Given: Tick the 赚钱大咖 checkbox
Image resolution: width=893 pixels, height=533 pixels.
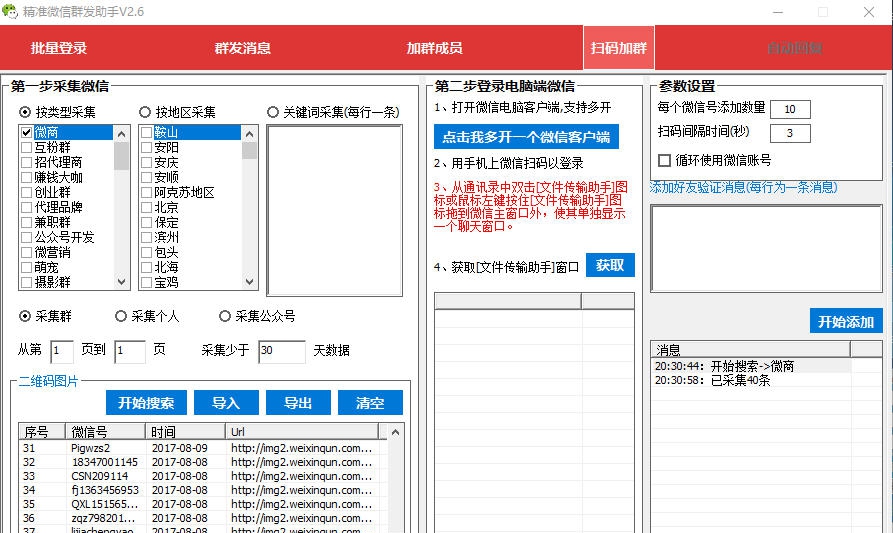Looking at the screenshot, I should pos(26,177).
